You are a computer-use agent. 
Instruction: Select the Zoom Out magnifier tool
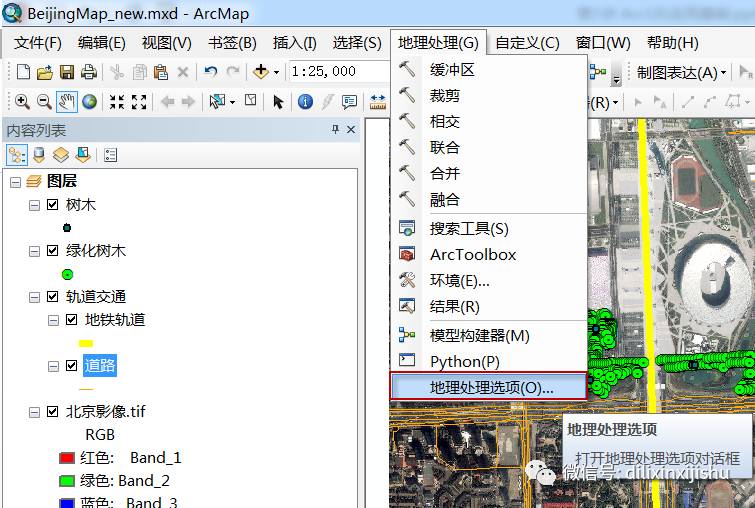(x=44, y=102)
